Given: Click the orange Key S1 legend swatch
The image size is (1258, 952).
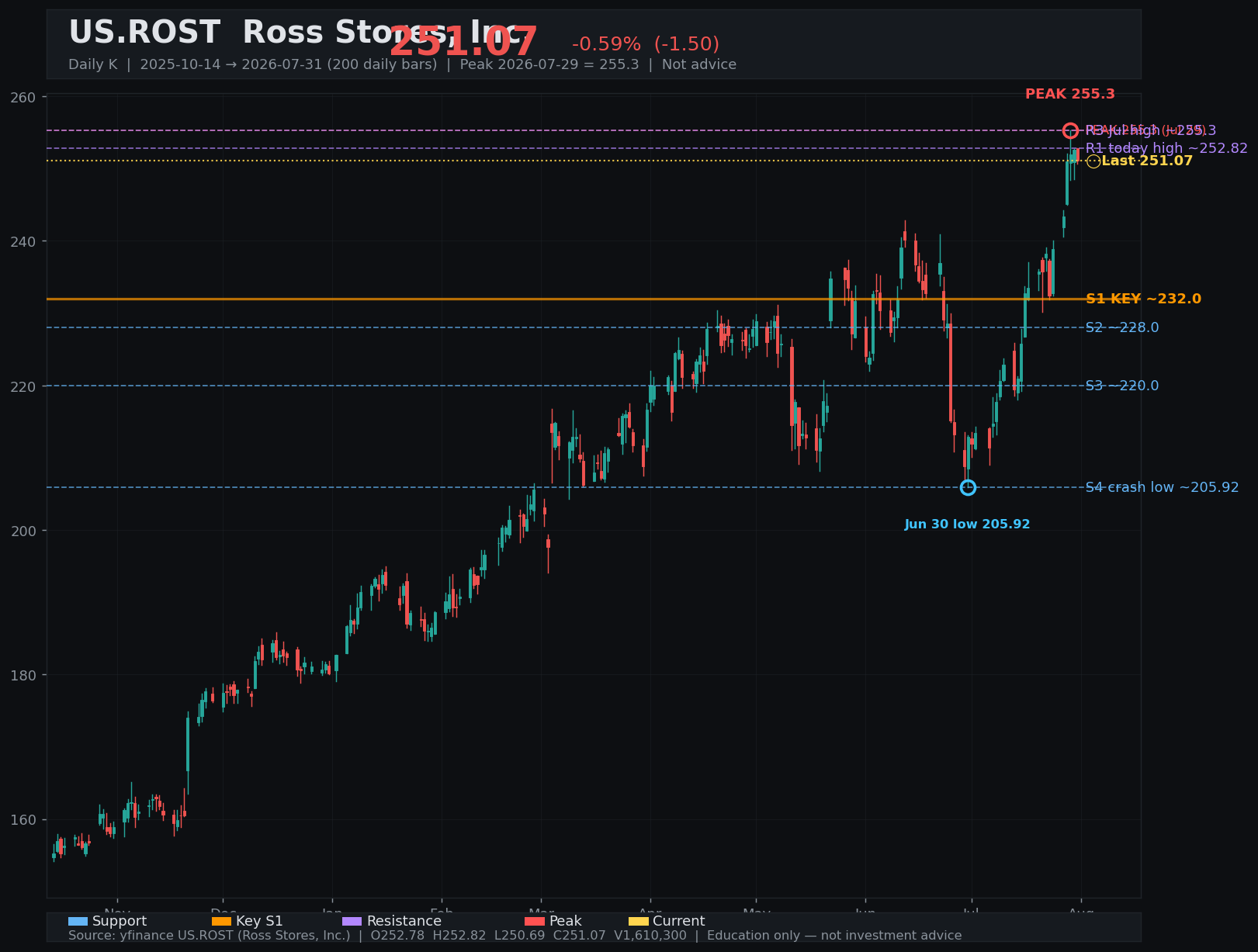Looking at the screenshot, I should coord(221,921).
